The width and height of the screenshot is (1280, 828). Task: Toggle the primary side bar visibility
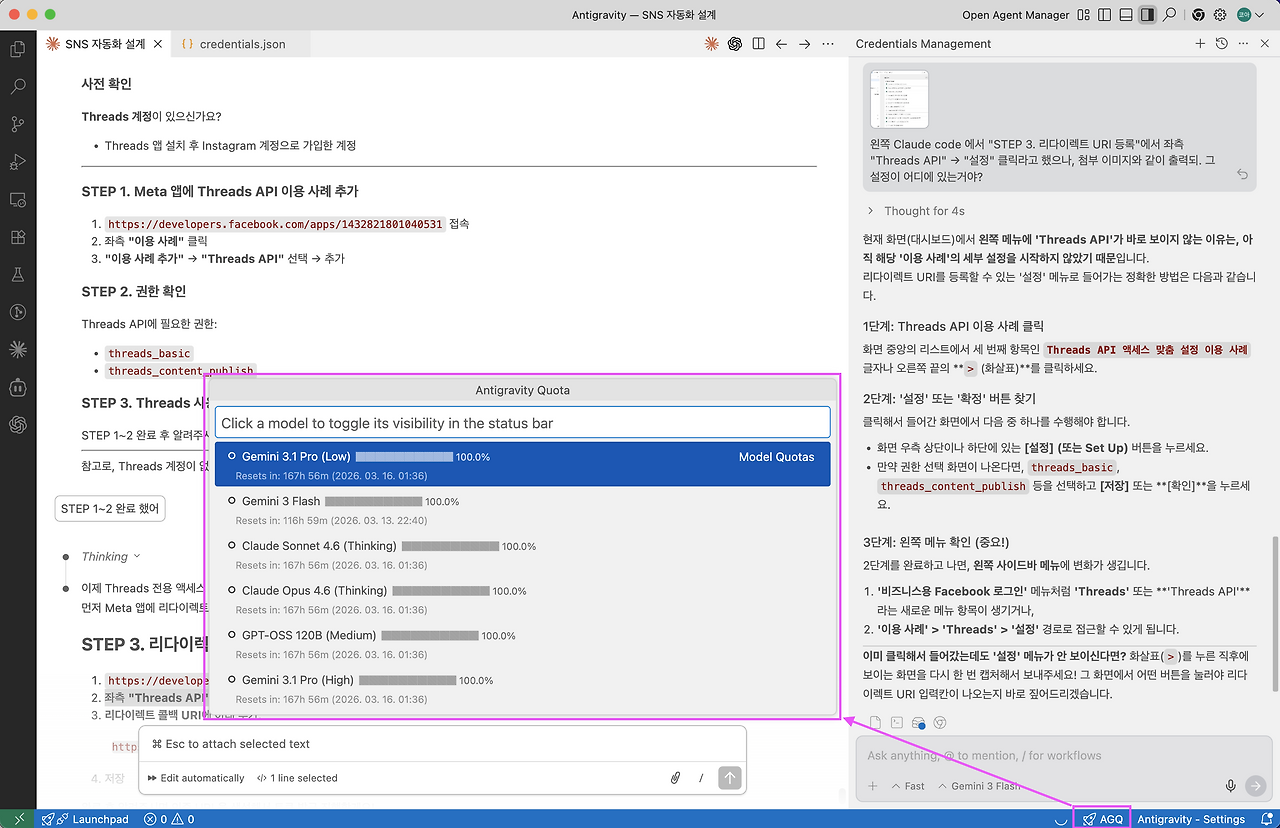pos(1105,15)
